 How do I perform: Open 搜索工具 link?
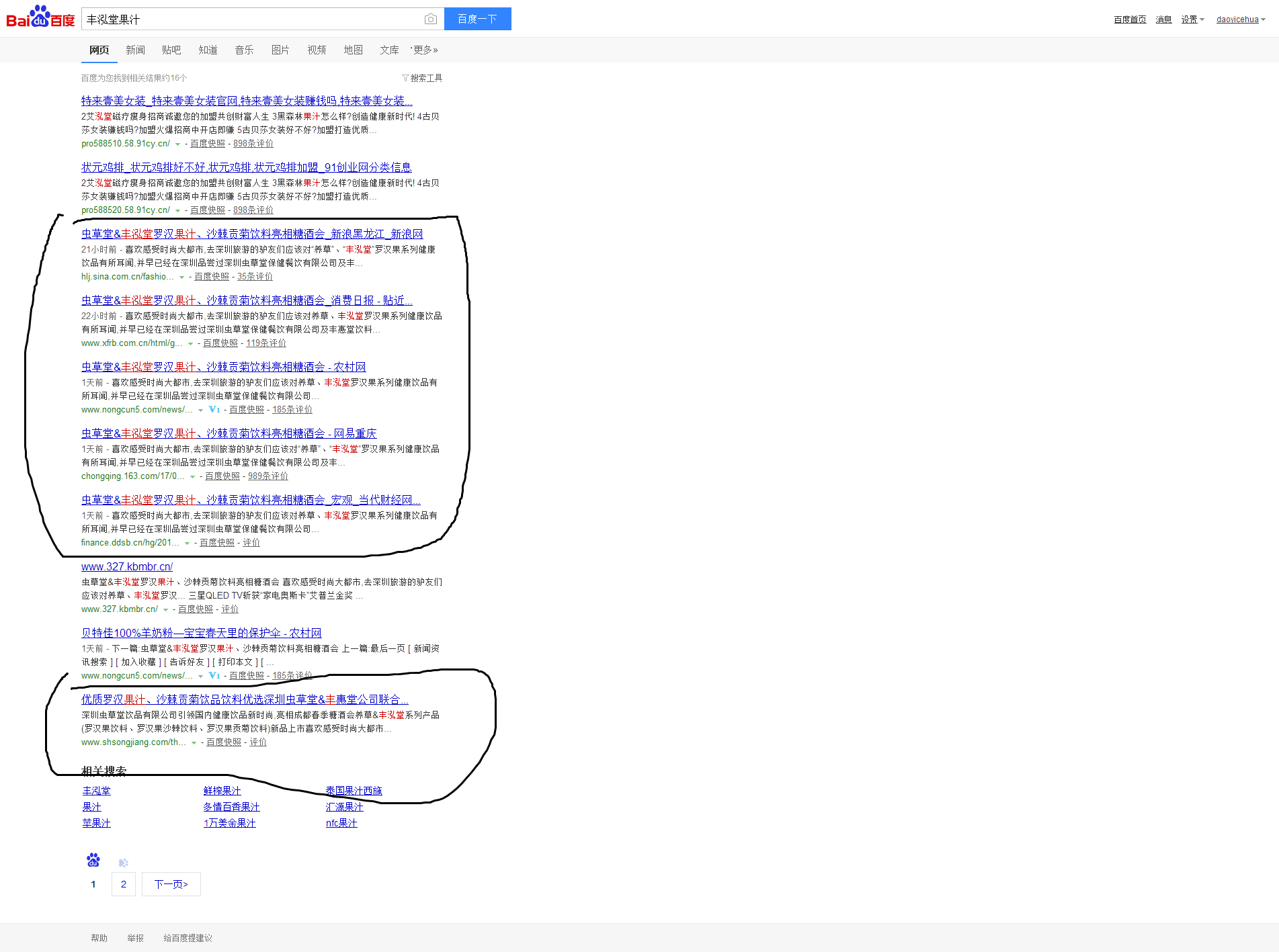coord(426,78)
